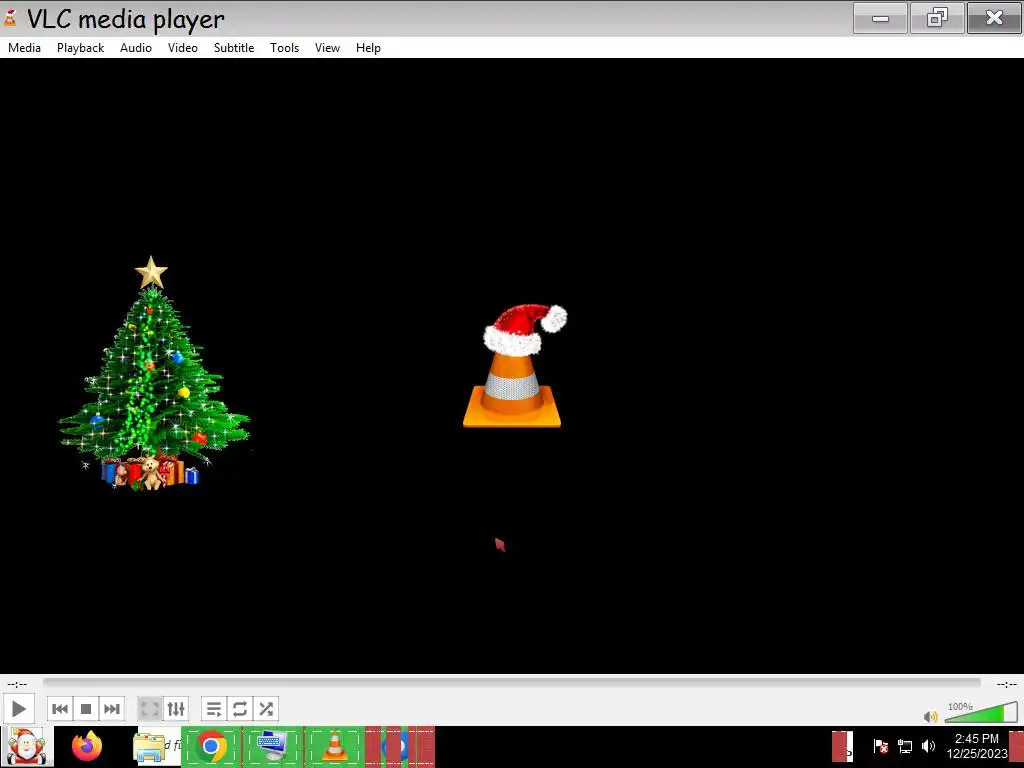Switch to Google Chrome on taskbar
This screenshot has width=1024, height=768.
tap(211, 746)
